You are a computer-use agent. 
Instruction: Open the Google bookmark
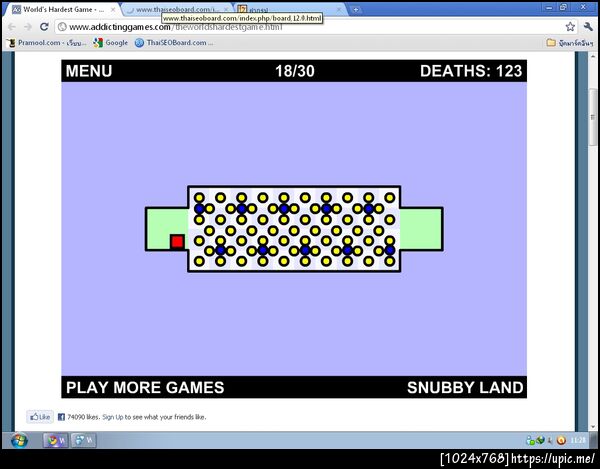click(x=111, y=43)
